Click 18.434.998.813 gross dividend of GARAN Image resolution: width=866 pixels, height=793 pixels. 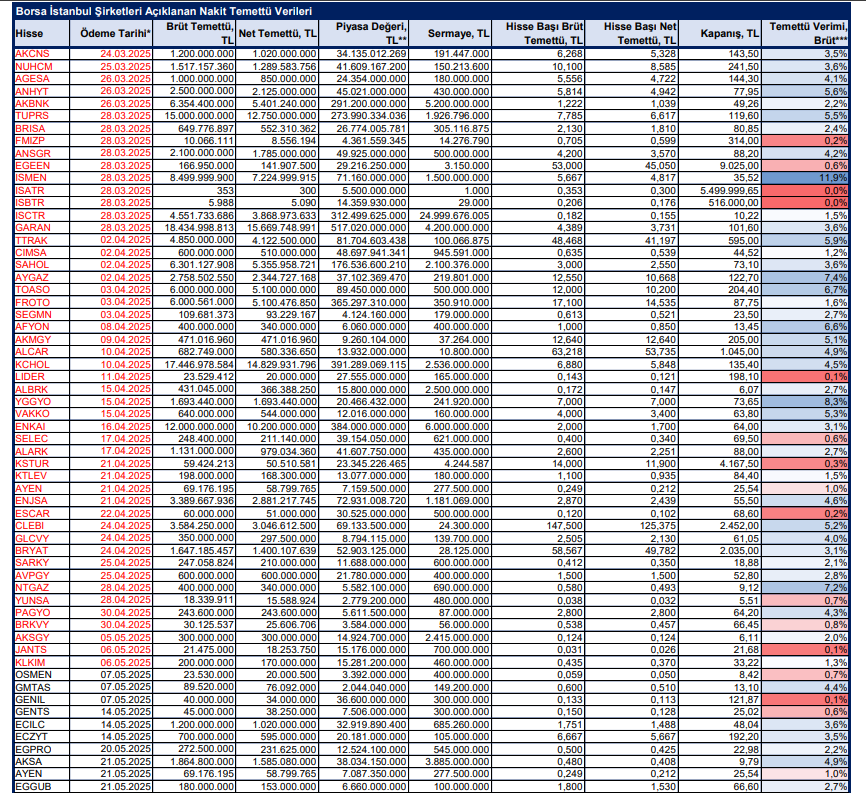(199, 228)
